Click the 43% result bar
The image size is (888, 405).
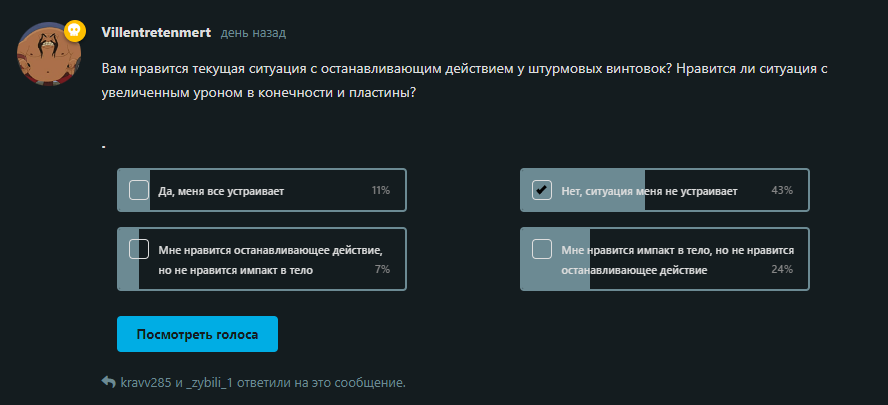coord(665,190)
